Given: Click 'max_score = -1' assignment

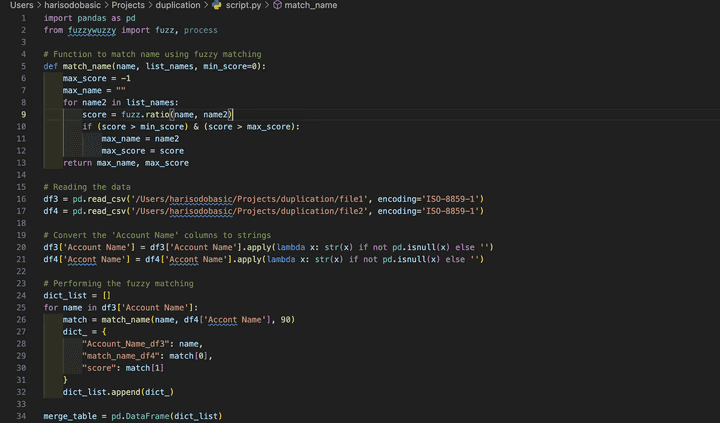Looking at the screenshot, I should point(96,79).
